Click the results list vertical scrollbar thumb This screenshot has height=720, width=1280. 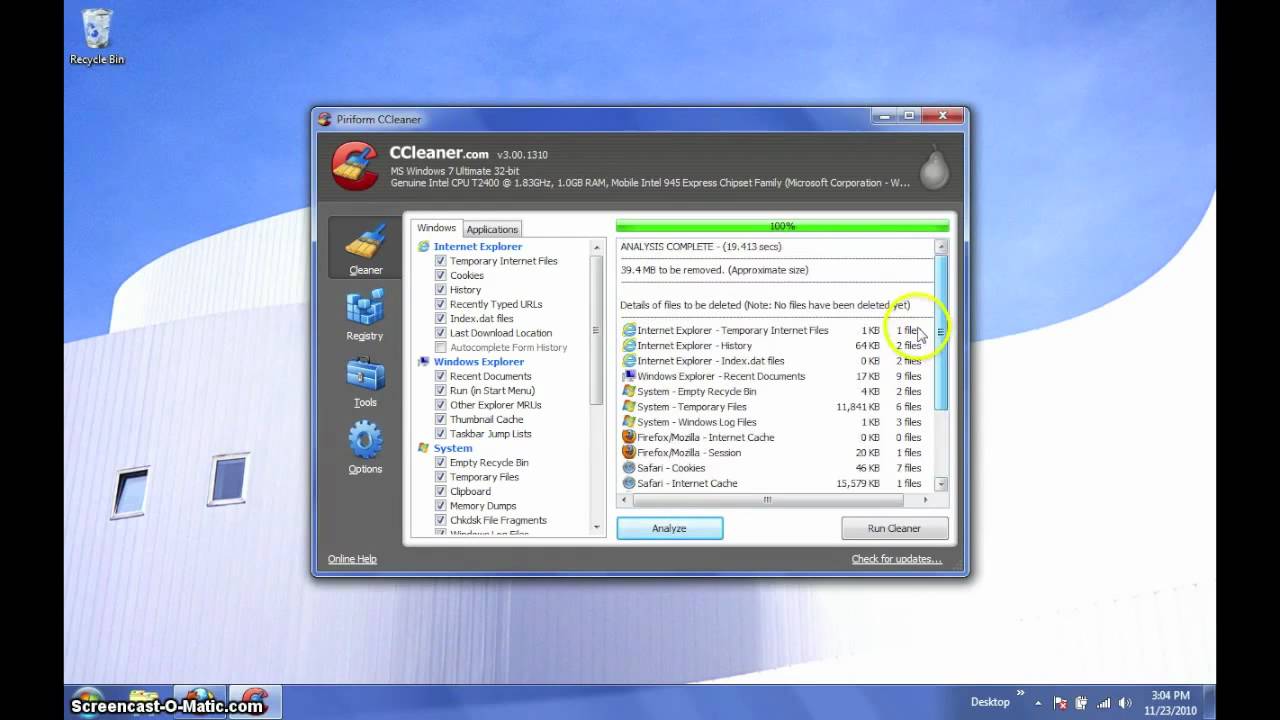tap(941, 332)
